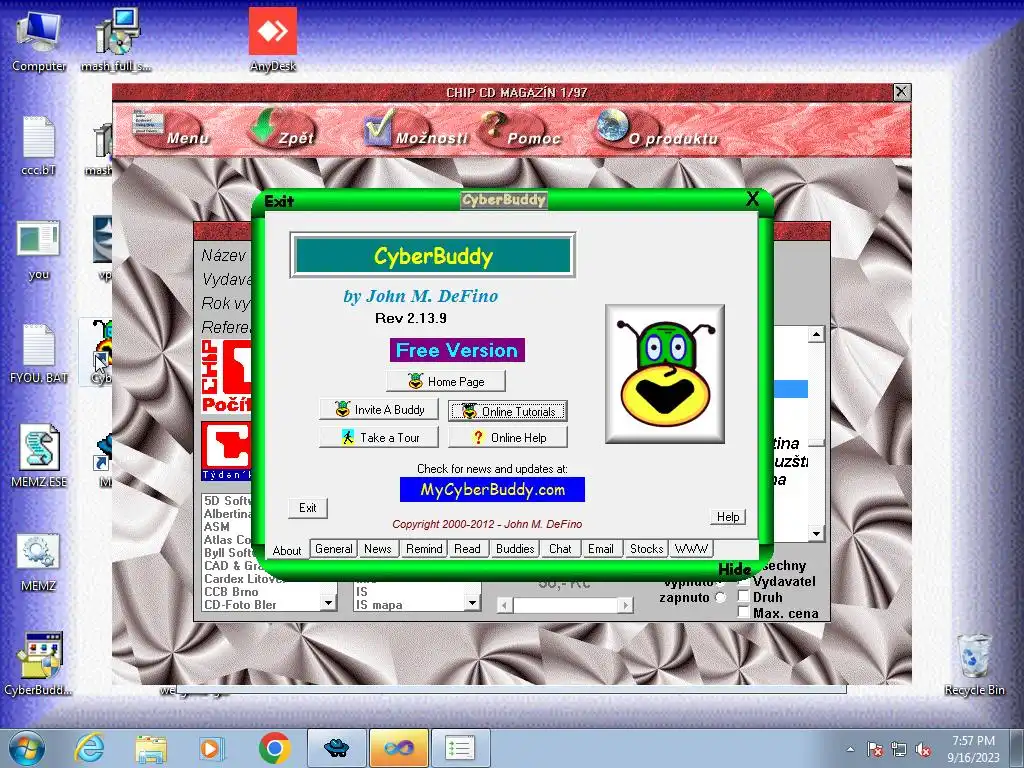Launch Google Chrome from taskbar
This screenshot has height=768, width=1024.
tap(274, 748)
